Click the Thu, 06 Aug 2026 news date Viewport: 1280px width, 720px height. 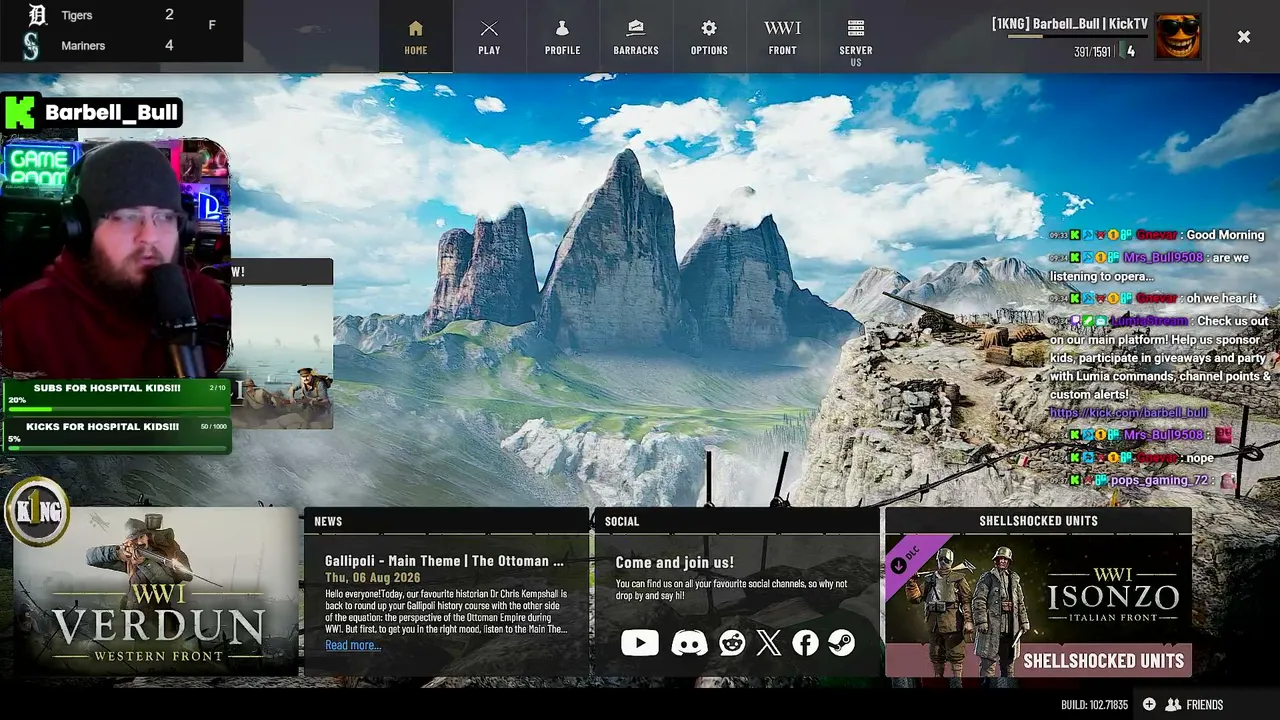(x=372, y=578)
